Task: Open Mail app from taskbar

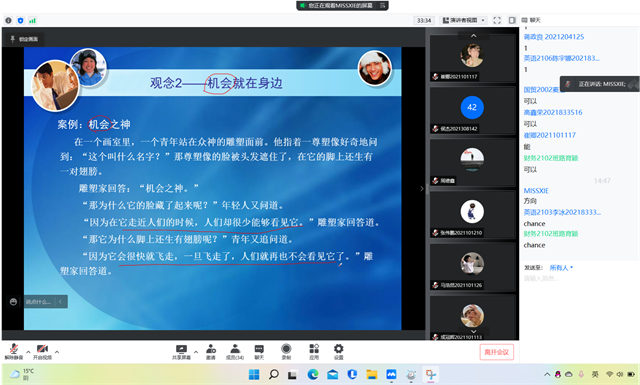Action: [x=332, y=374]
